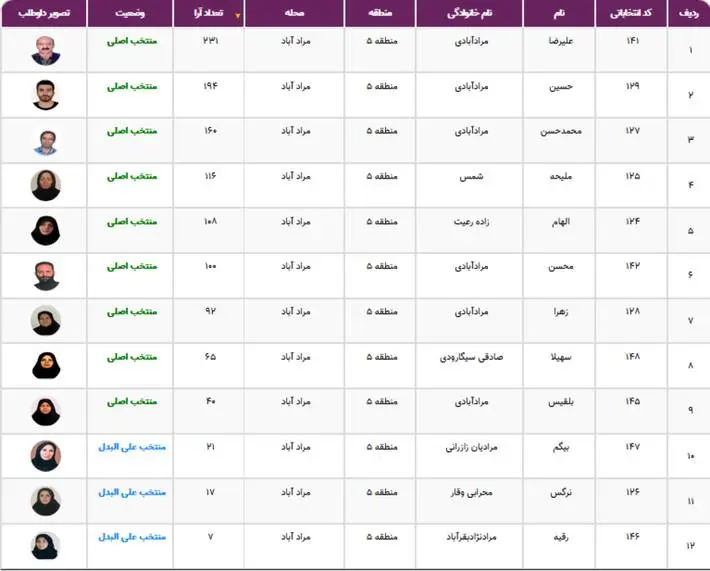Select the name cell نرگس
This screenshot has height=571, width=710.
click(561, 492)
